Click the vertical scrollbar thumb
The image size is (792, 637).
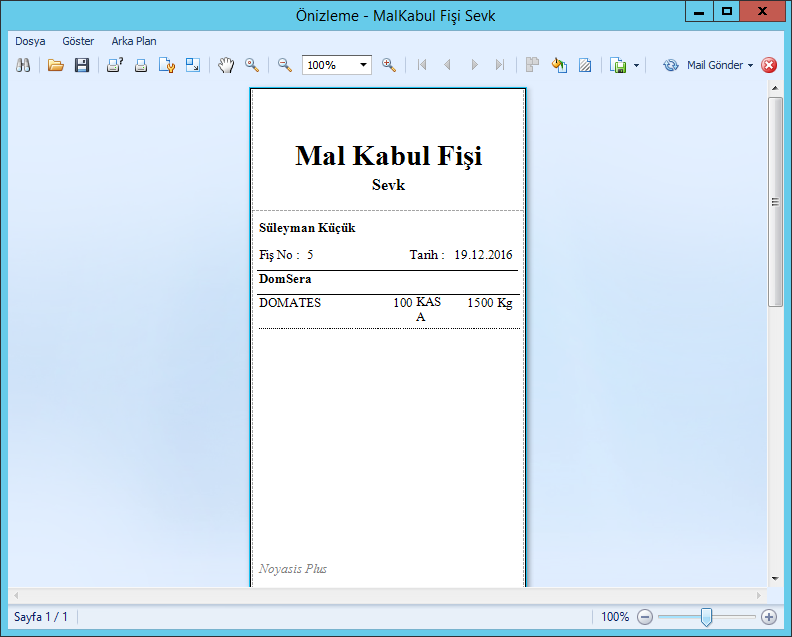(x=775, y=202)
